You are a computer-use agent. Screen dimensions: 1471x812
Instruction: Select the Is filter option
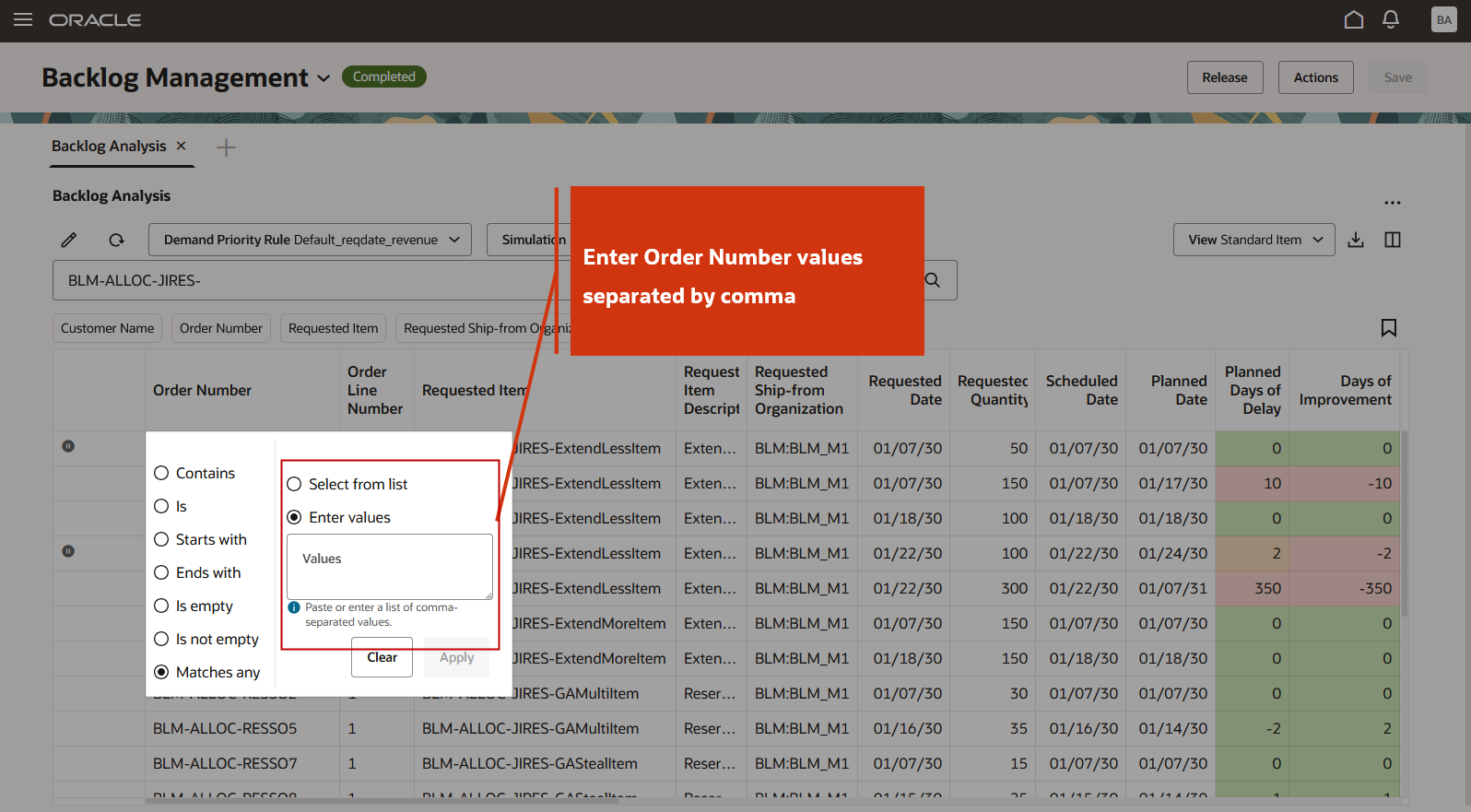[x=161, y=506]
